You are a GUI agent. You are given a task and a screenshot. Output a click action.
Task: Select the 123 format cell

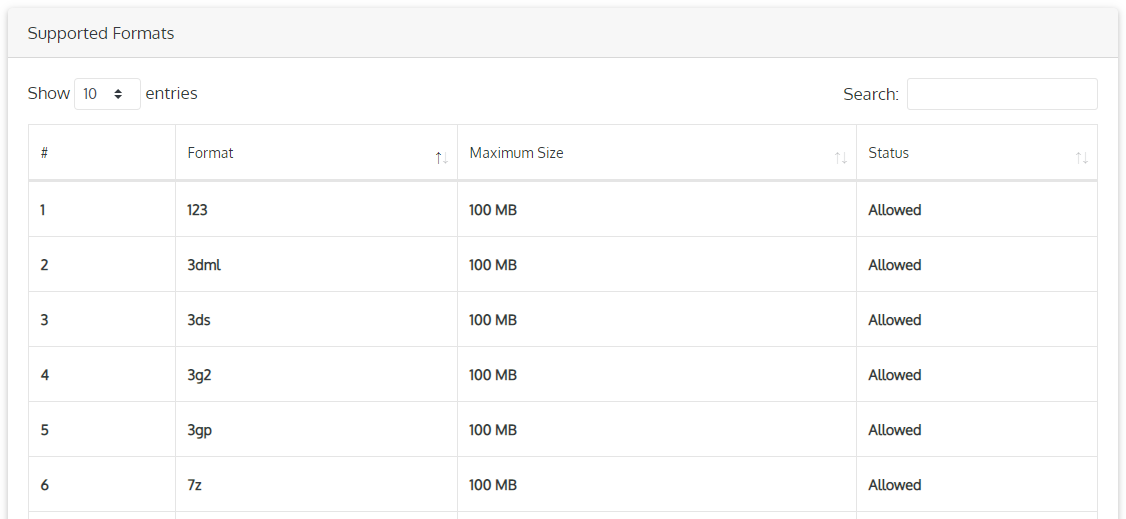pos(197,210)
